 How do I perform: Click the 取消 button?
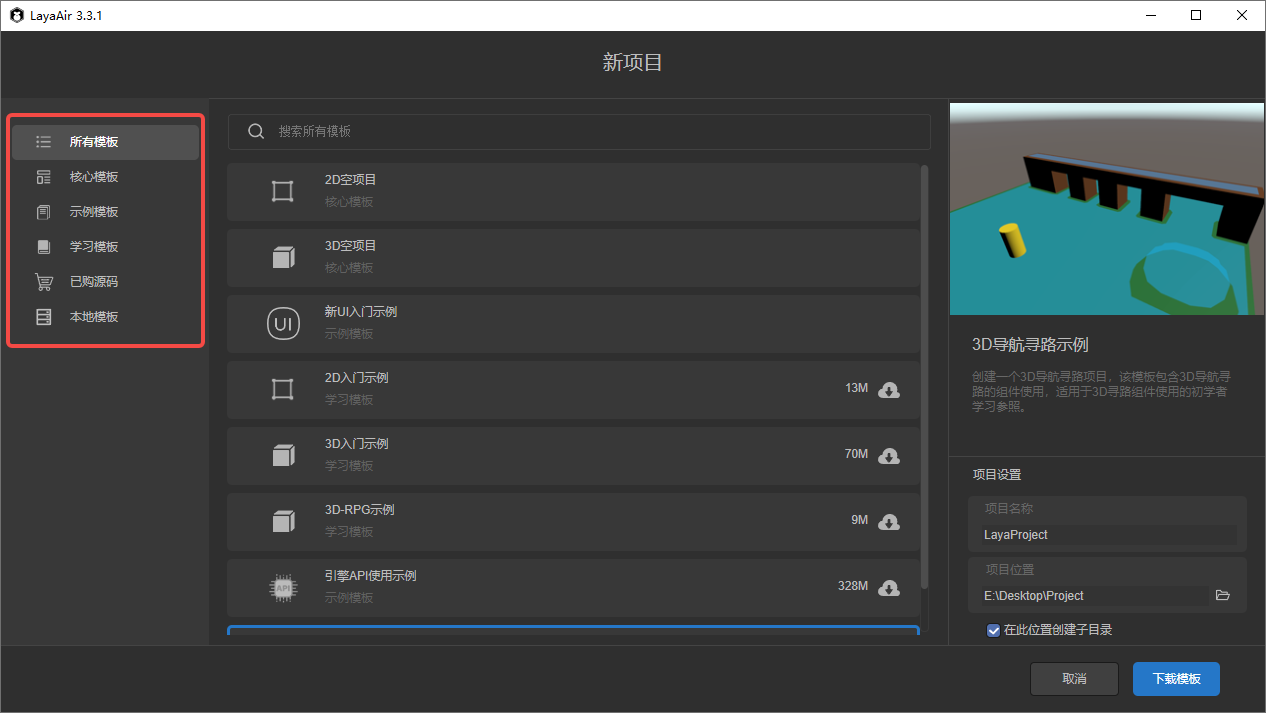pyautogui.click(x=1074, y=678)
